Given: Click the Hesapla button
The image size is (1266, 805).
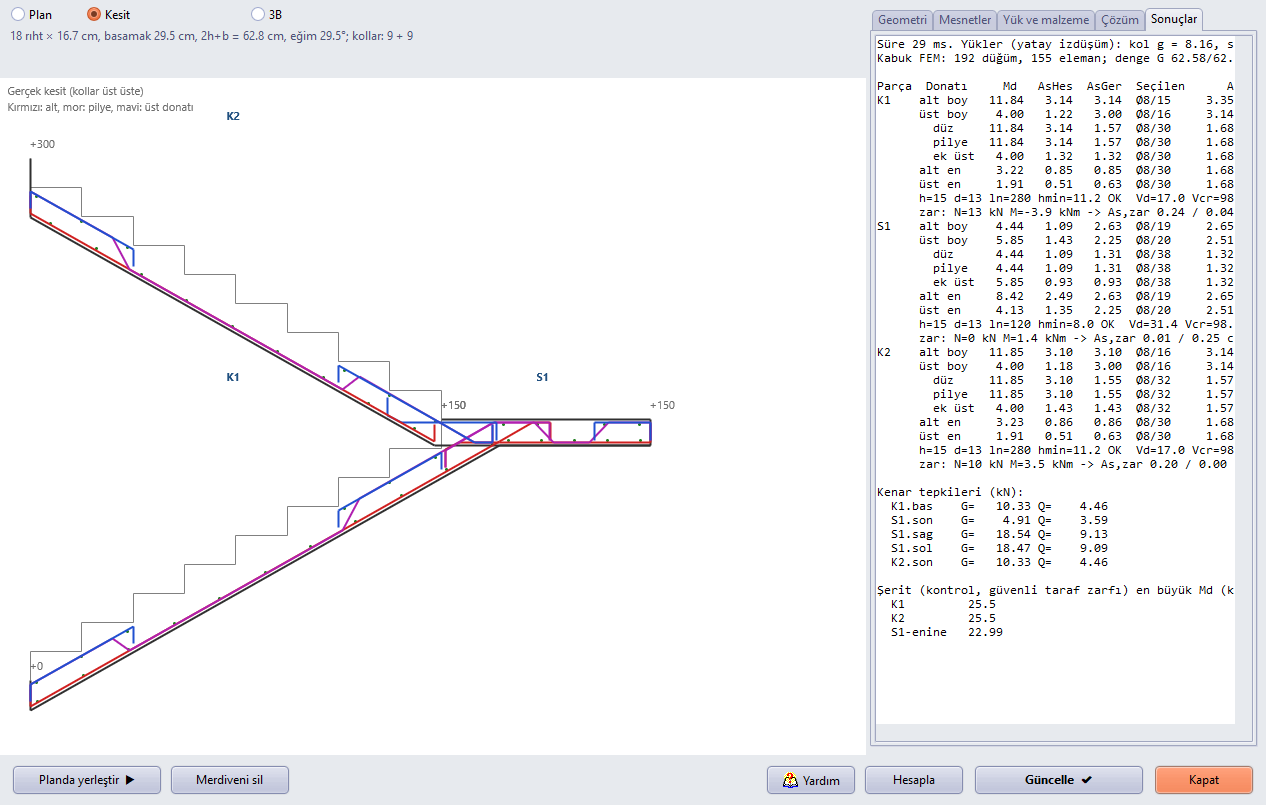Looking at the screenshot, I should coord(914,780).
